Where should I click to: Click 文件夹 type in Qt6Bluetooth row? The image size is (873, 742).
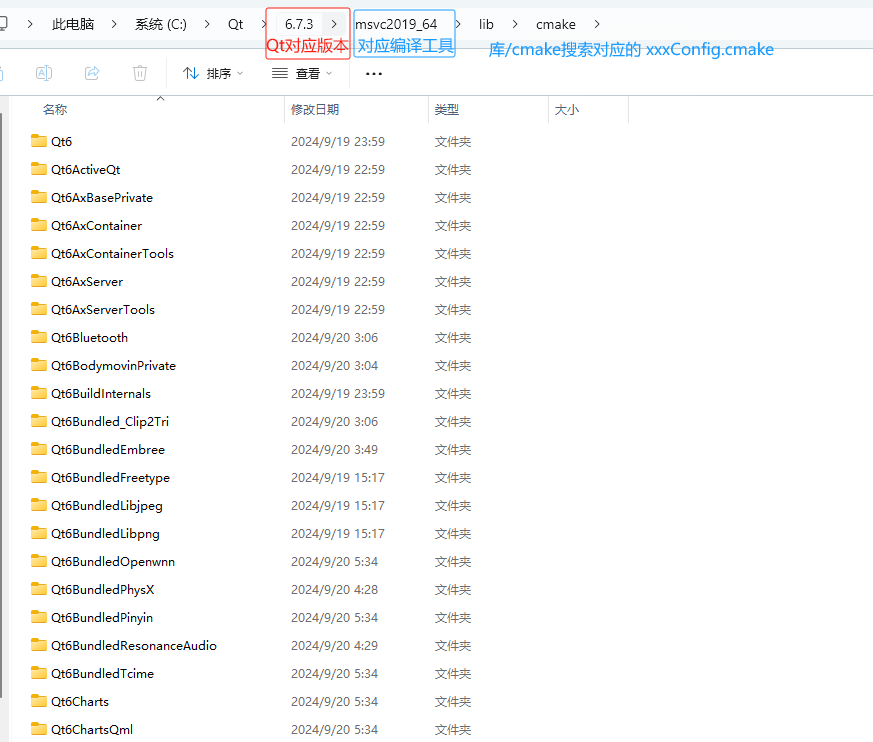pyautogui.click(x=453, y=338)
